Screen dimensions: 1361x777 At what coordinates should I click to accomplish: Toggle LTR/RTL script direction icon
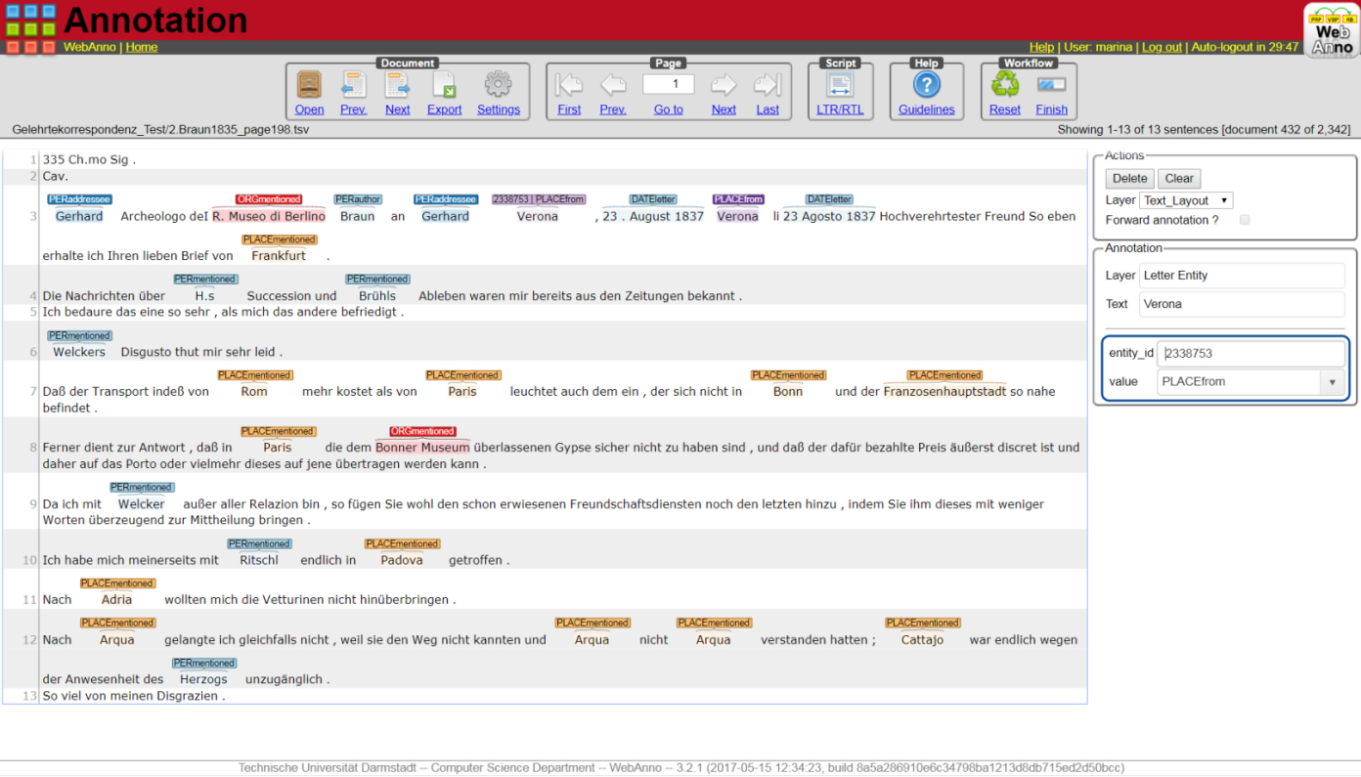coord(840,85)
